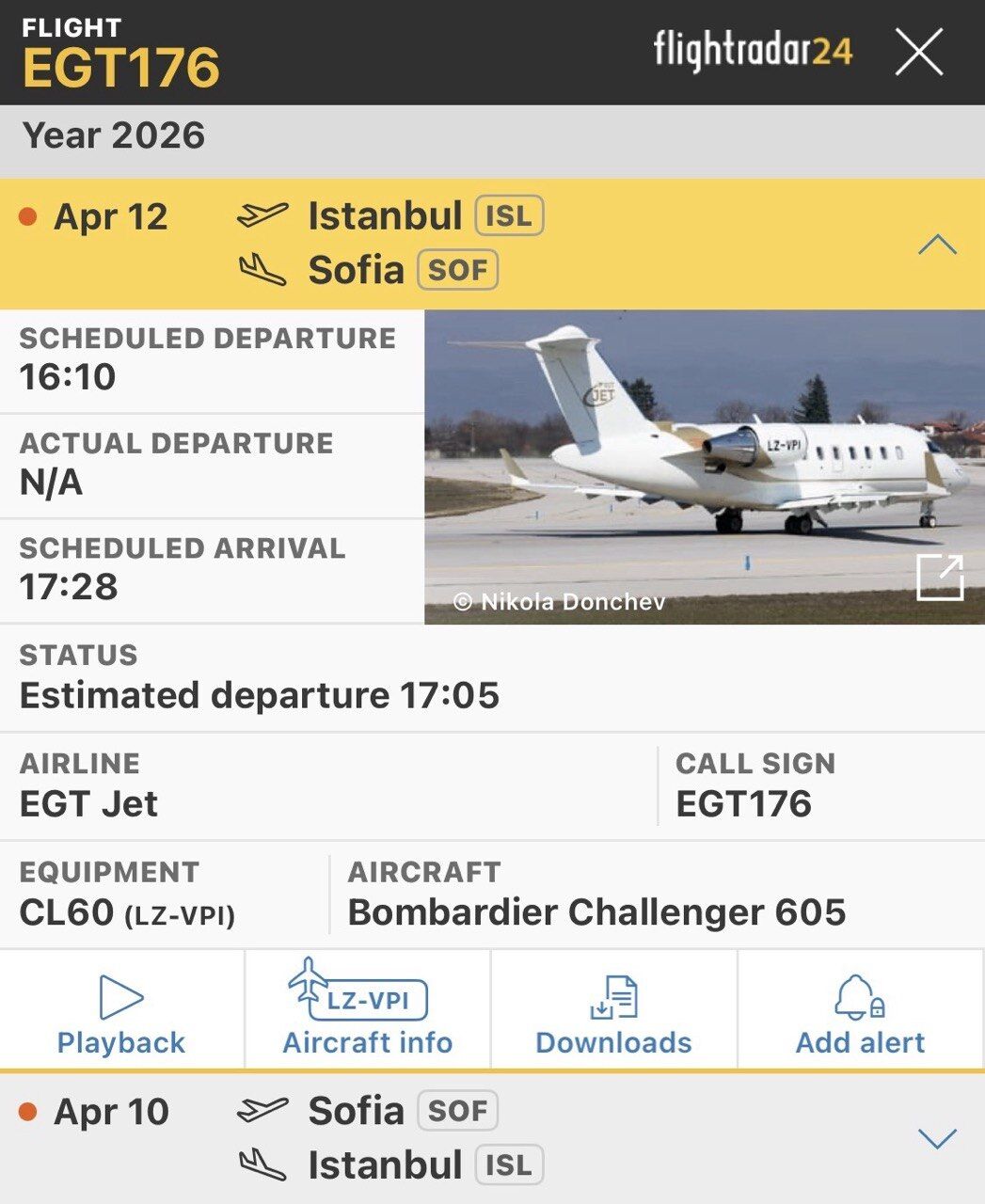Open aircraft photo in external view

tap(940, 577)
